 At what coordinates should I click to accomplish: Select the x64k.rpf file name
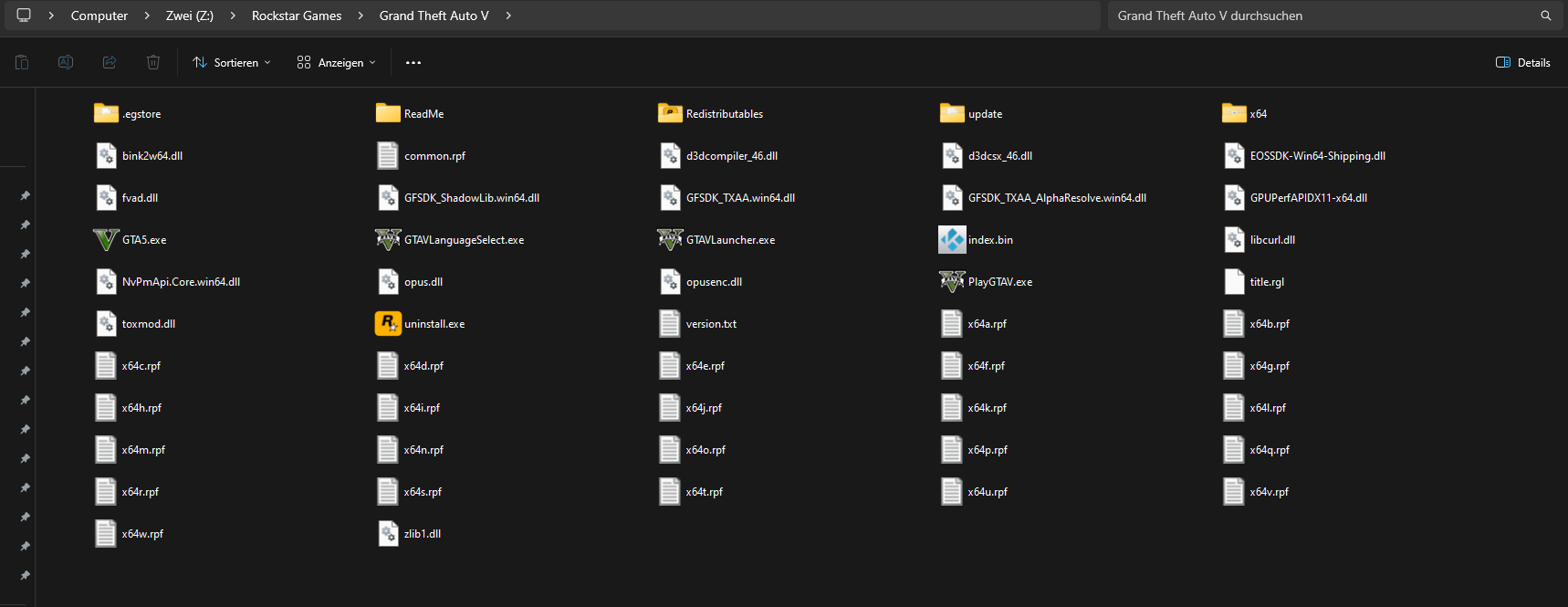tap(988, 408)
